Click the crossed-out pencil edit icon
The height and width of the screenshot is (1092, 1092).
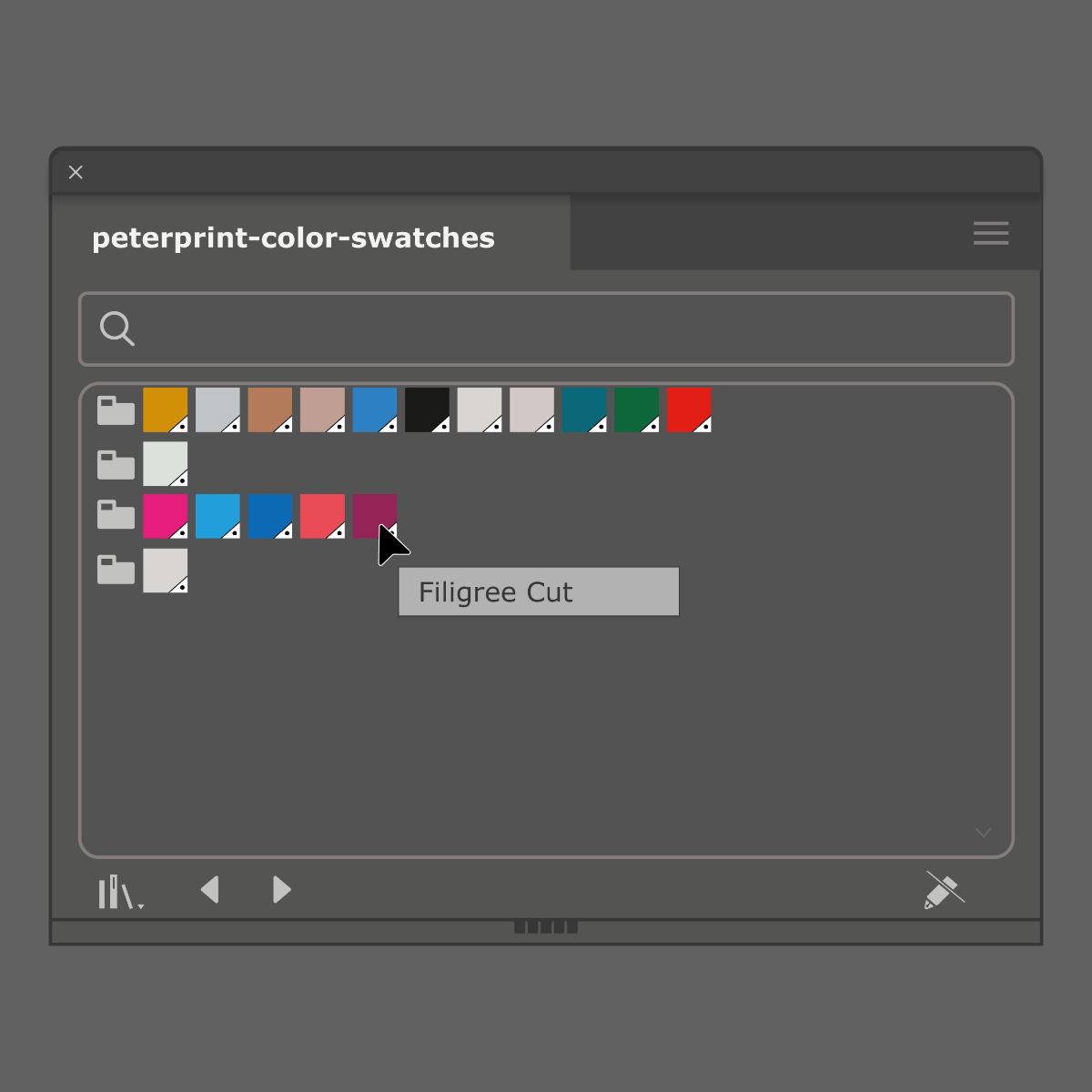pyautogui.click(x=944, y=890)
